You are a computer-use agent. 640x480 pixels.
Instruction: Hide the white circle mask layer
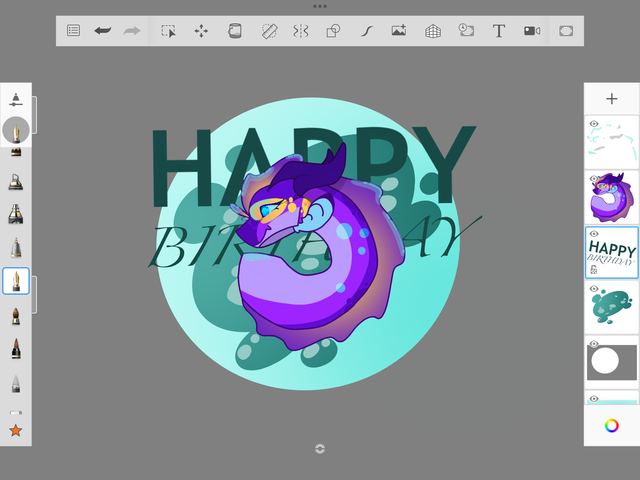(x=594, y=344)
